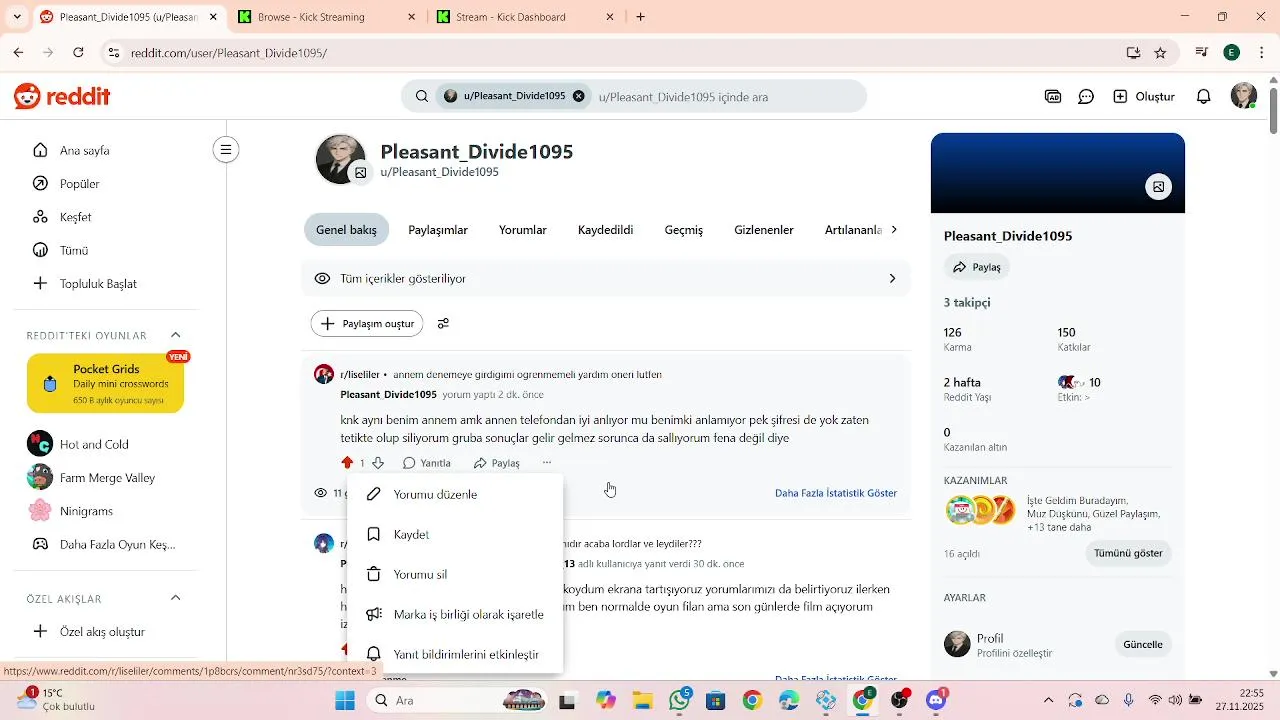Collapse the left sidebar with the hamburger button
Image resolution: width=1280 pixels, height=720 pixels.
tap(226, 150)
